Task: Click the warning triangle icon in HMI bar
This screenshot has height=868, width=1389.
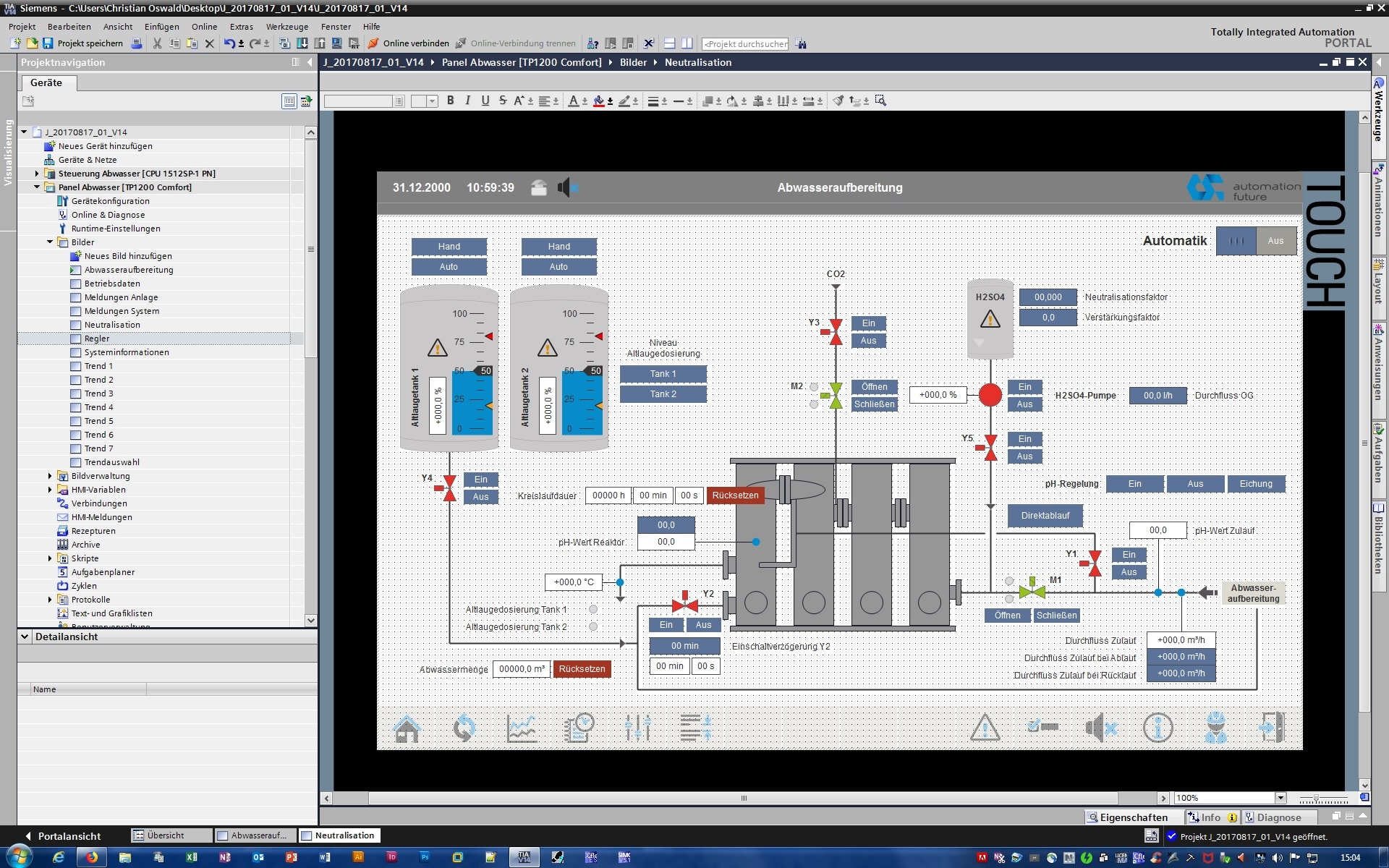Action: pyautogui.click(x=985, y=728)
